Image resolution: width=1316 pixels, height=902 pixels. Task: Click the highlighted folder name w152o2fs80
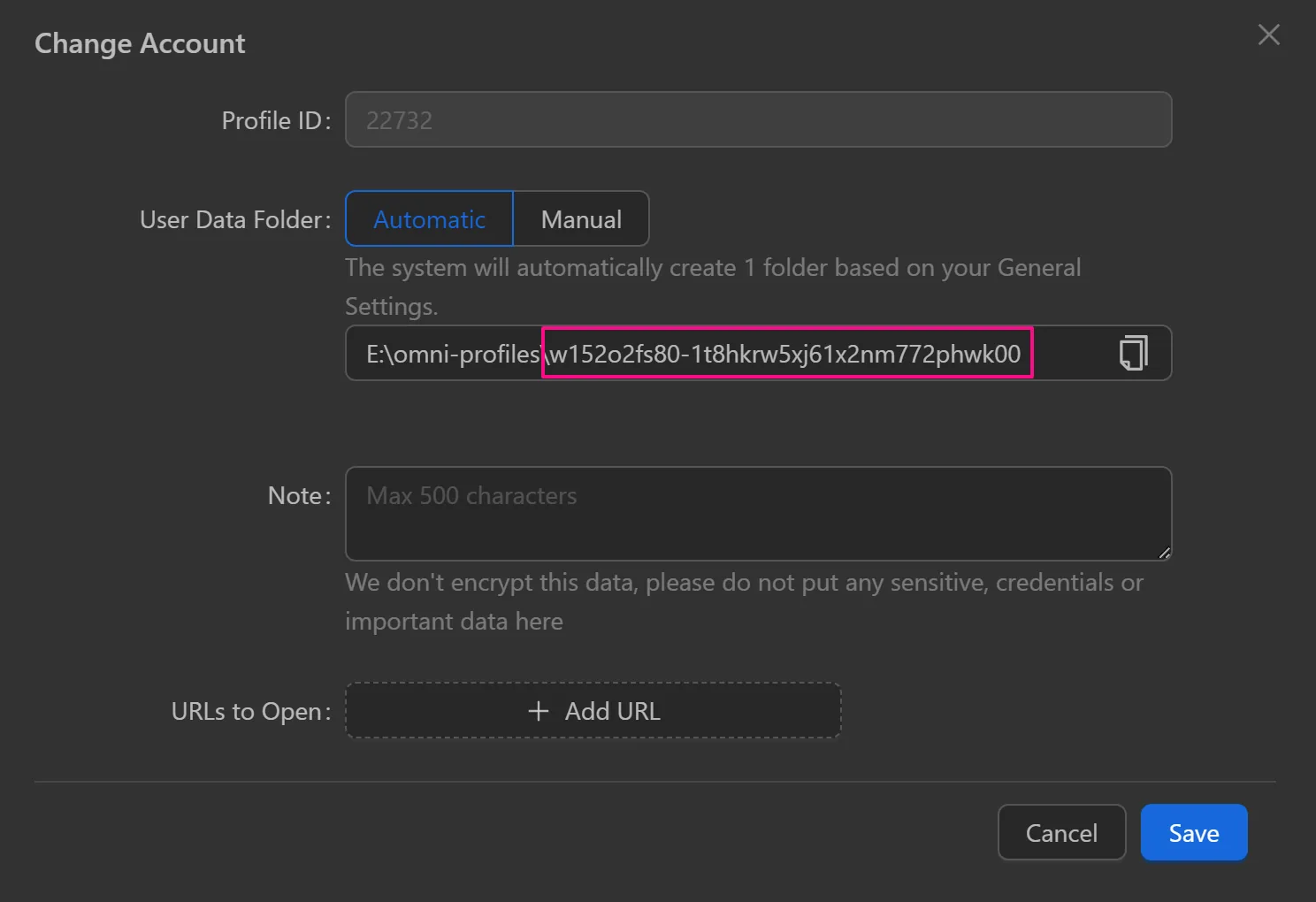tap(785, 354)
